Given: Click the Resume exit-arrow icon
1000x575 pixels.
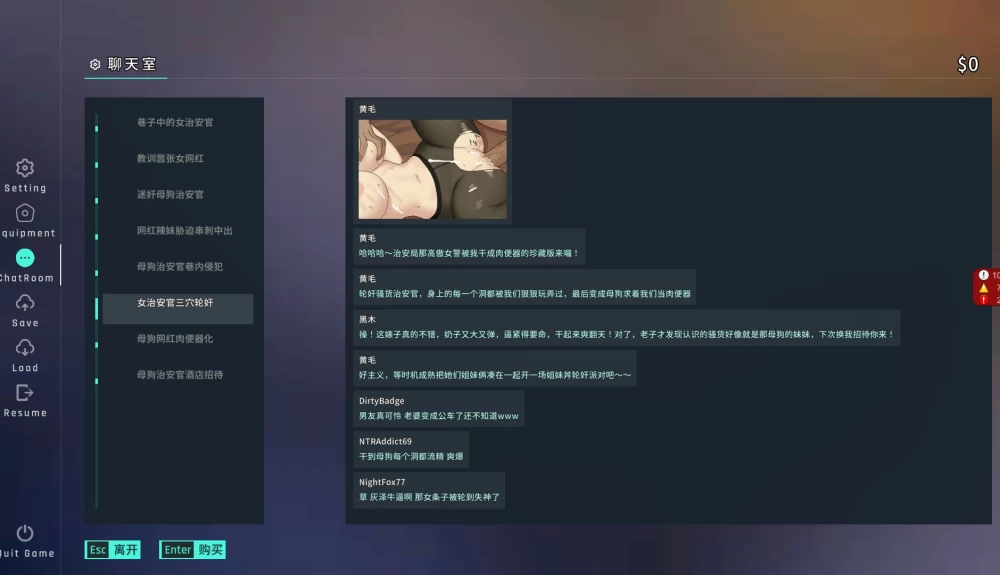Looking at the screenshot, I should point(24,393).
